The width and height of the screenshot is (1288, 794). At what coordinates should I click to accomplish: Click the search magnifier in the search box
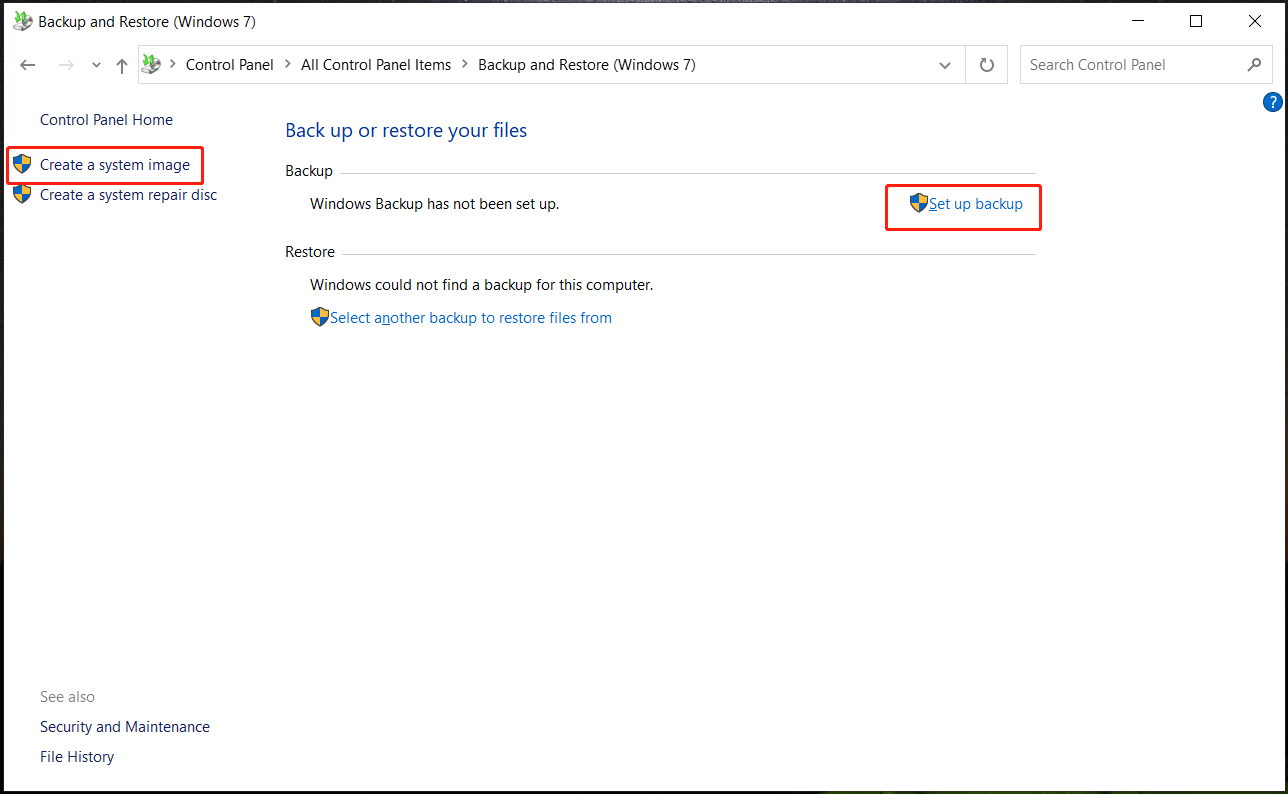click(x=1255, y=64)
